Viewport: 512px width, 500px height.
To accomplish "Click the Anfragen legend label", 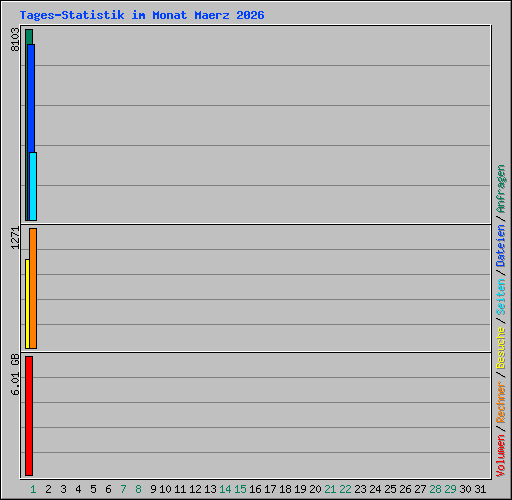I will [501, 189].
